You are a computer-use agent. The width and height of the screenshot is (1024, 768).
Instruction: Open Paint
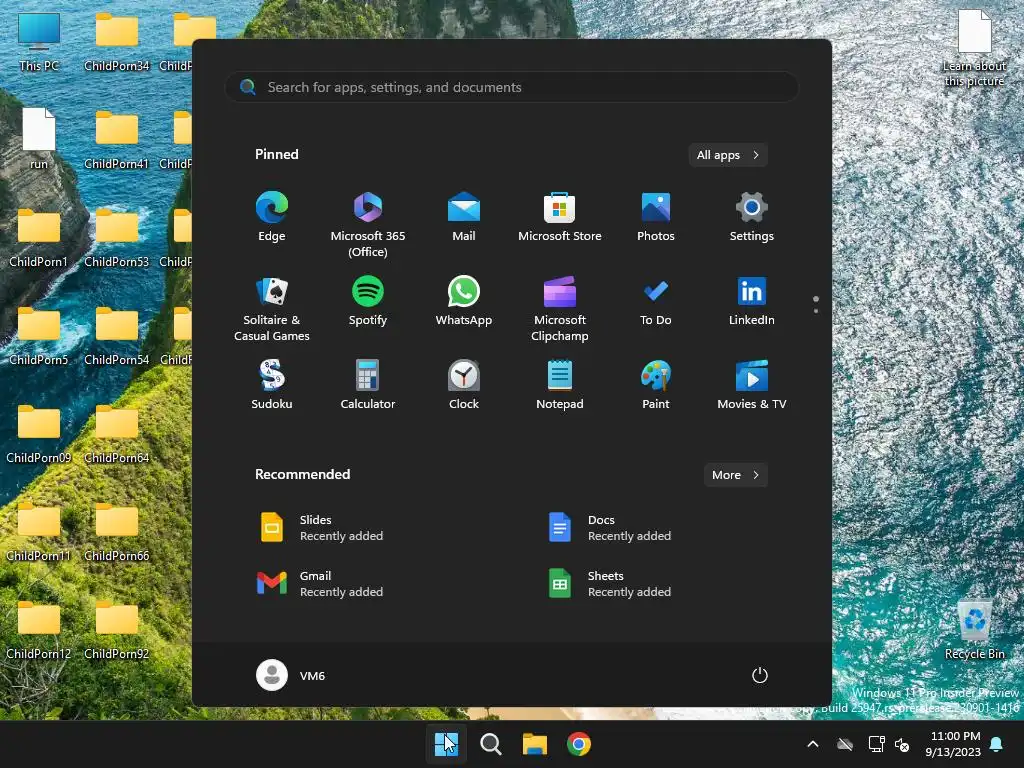[656, 385]
